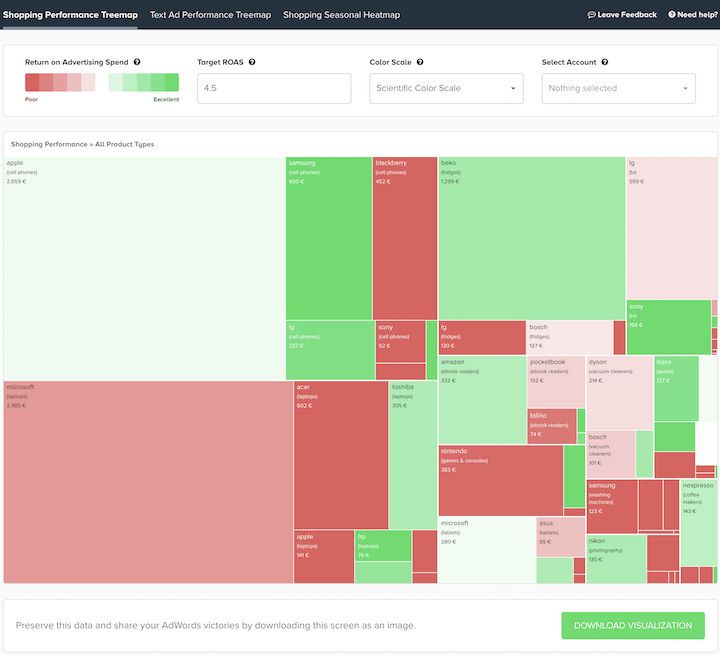
Task: Select the microsoft tablets 280 € tile
Action: (x=487, y=550)
